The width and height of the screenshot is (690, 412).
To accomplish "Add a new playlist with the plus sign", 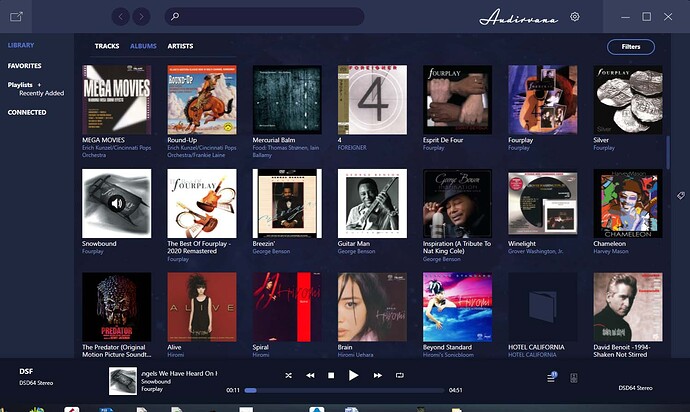I will (39, 85).
